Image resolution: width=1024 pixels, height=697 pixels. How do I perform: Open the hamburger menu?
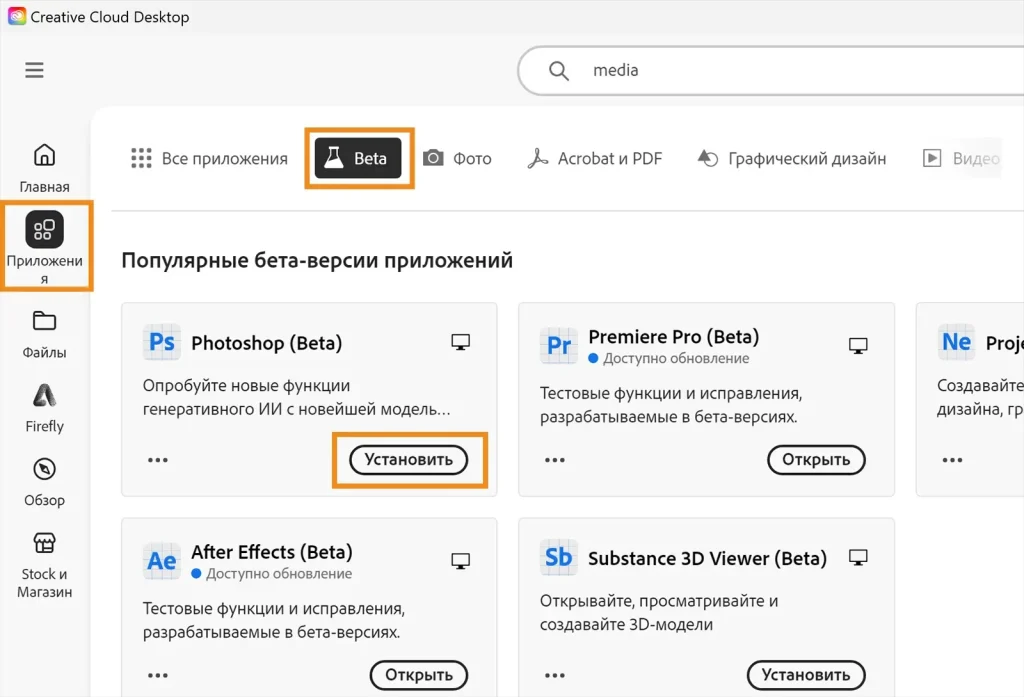[x=35, y=70]
